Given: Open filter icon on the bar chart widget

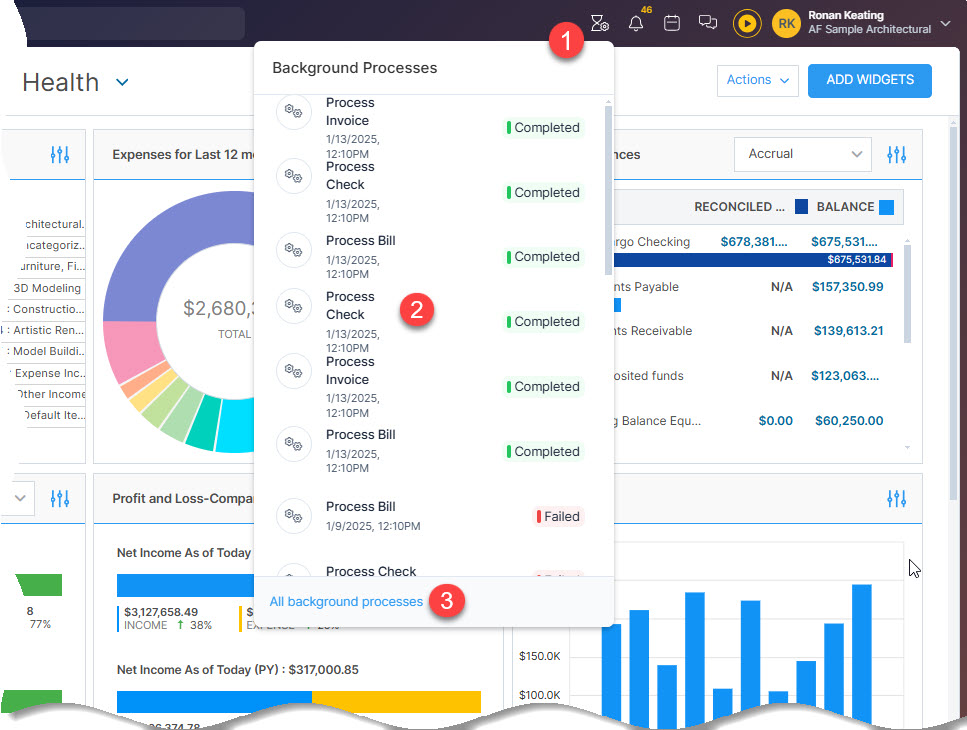Looking at the screenshot, I should click(x=896, y=498).
